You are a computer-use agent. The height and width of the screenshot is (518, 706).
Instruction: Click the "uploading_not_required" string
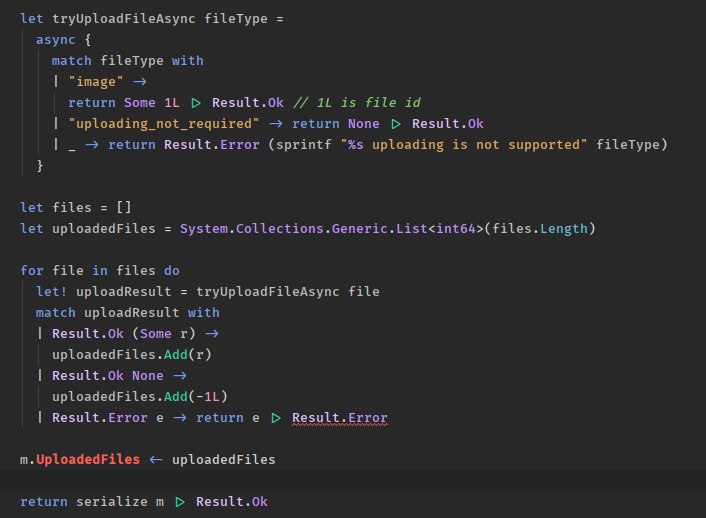point(164,123)
